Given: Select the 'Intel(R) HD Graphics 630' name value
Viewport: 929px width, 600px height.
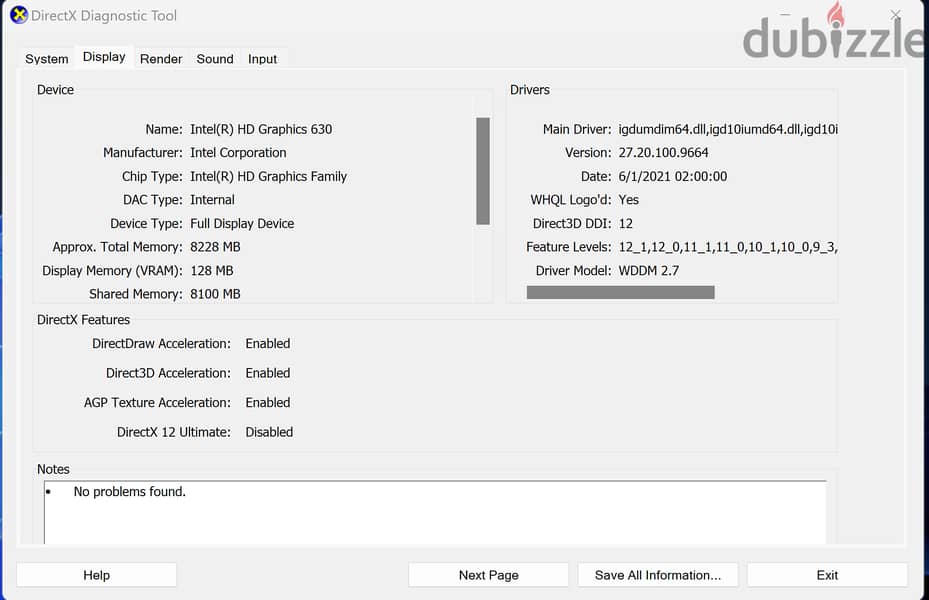Looking at the screenshot, I should point(261,129).
